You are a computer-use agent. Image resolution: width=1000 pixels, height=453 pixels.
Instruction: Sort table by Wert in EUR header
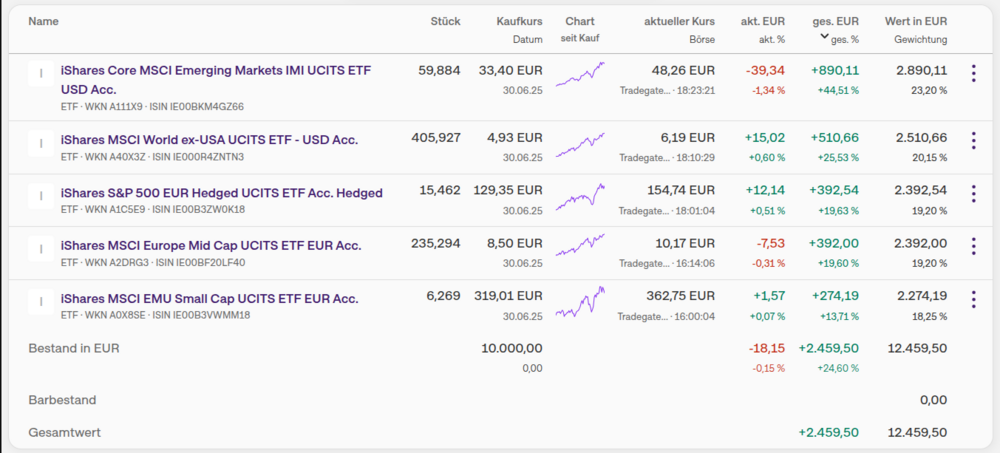916,21
